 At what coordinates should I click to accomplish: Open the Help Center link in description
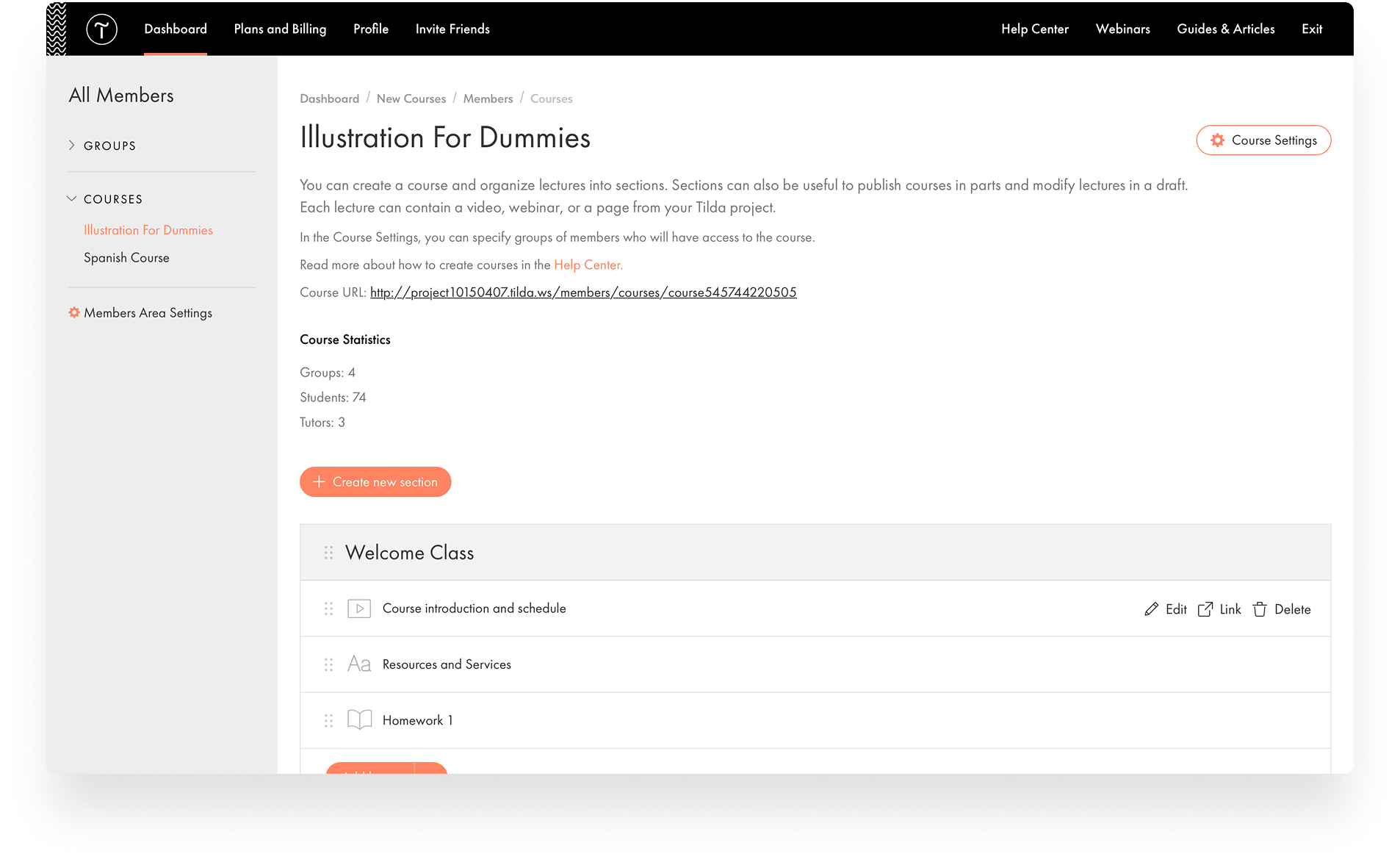588,265
